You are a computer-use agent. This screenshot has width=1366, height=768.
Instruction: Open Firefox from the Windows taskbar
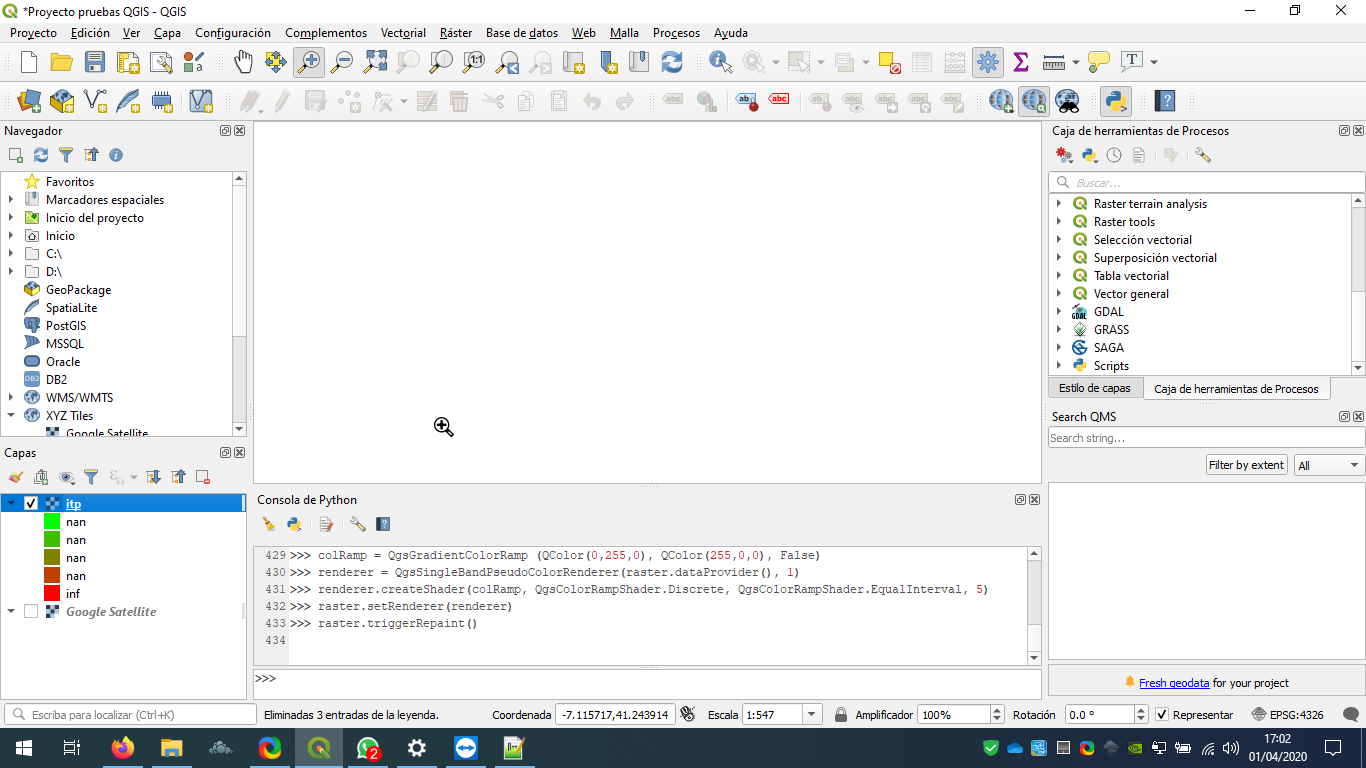pyautogui.click(x=123, y=748)
